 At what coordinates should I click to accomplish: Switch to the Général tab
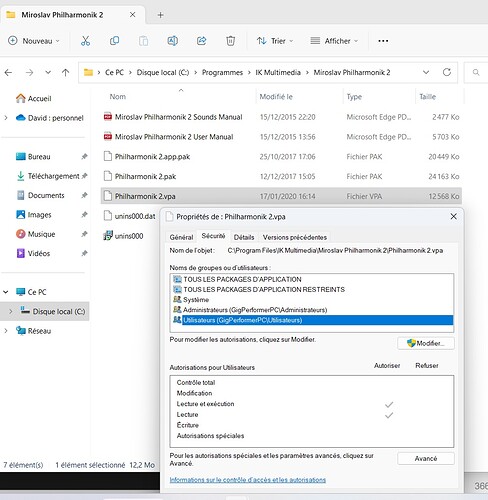point(181,237)
